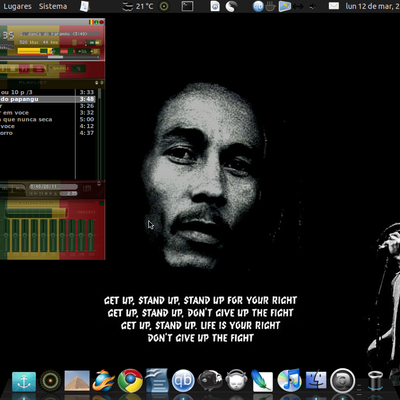This screenshot has height=400, width=400.
Task: Open the blue feather dock icon
Action: click(262, 380)
